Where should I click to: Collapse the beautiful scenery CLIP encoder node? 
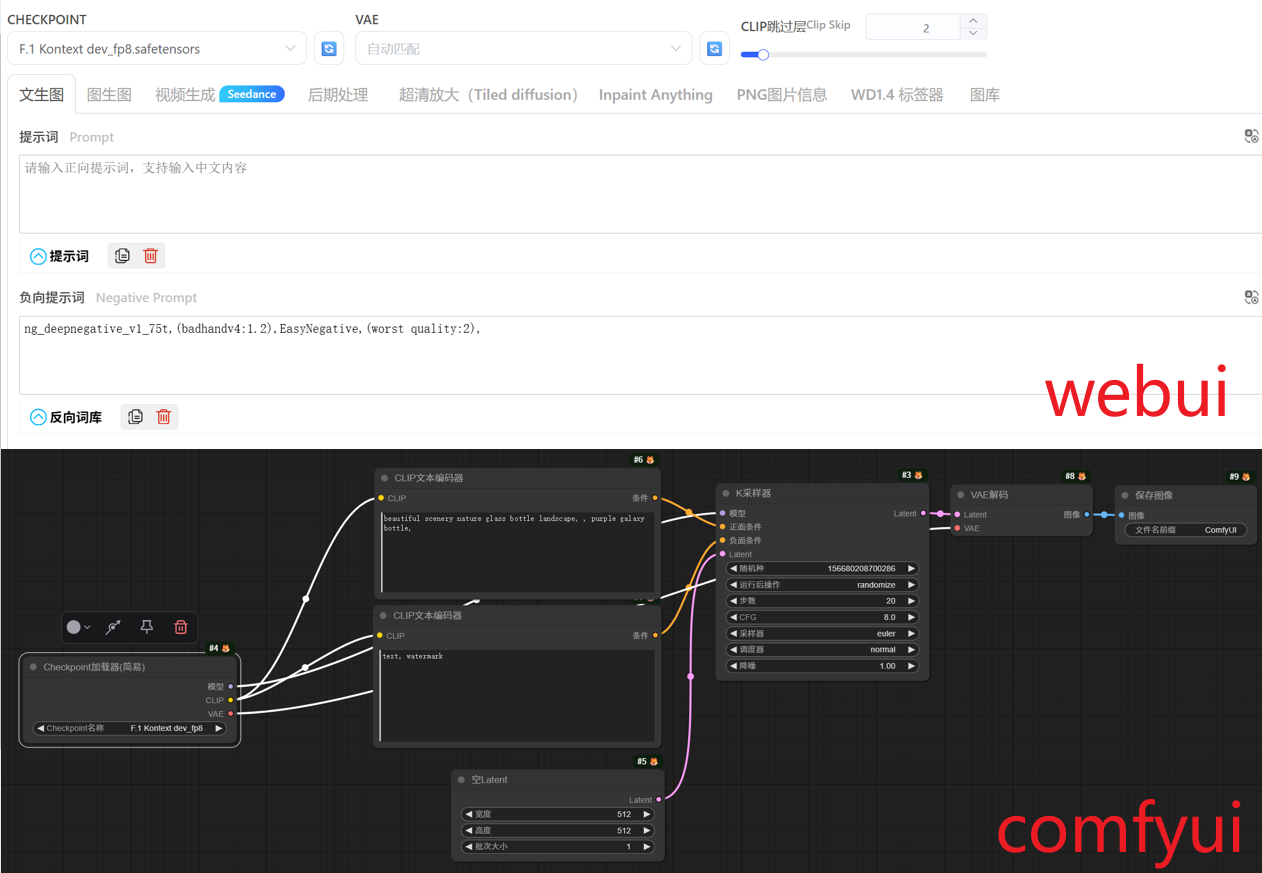(x=384, y=478)
